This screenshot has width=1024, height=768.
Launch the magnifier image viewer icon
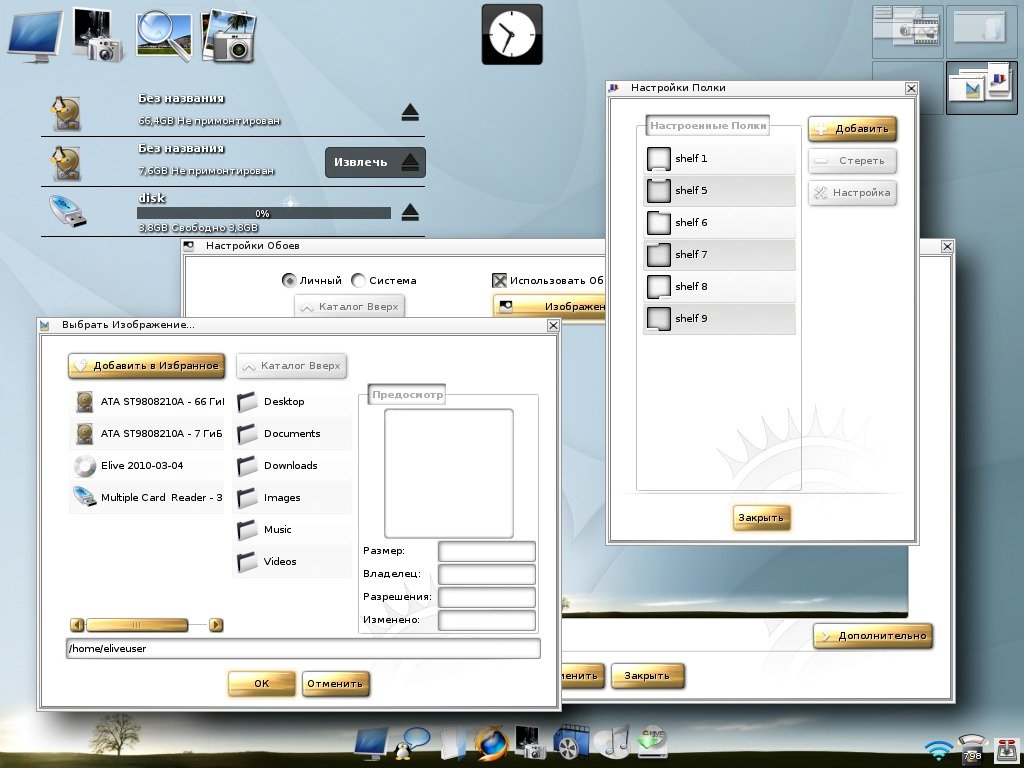(x=163, y=36)
